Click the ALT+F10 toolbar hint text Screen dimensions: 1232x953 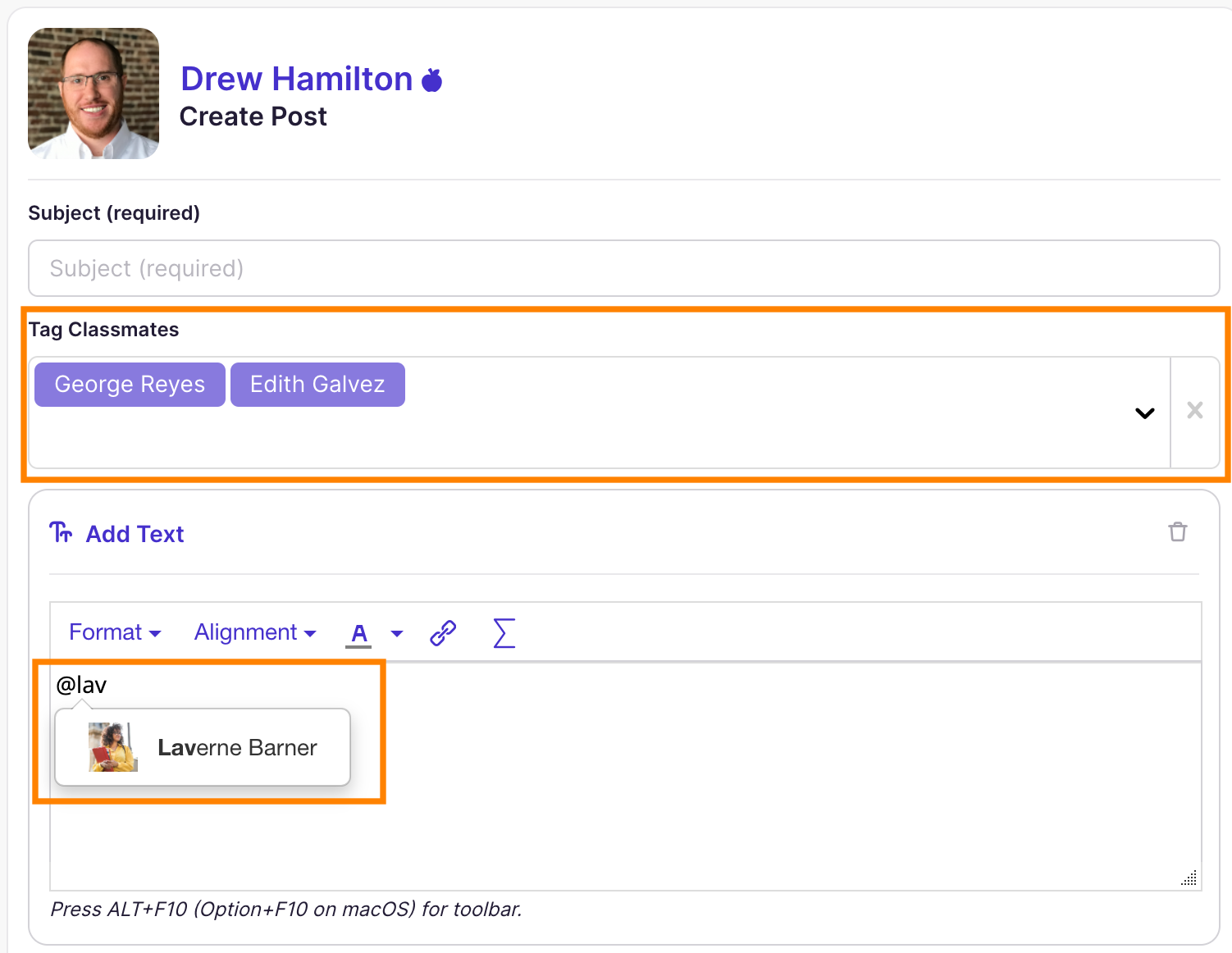(x=286, y=910)
